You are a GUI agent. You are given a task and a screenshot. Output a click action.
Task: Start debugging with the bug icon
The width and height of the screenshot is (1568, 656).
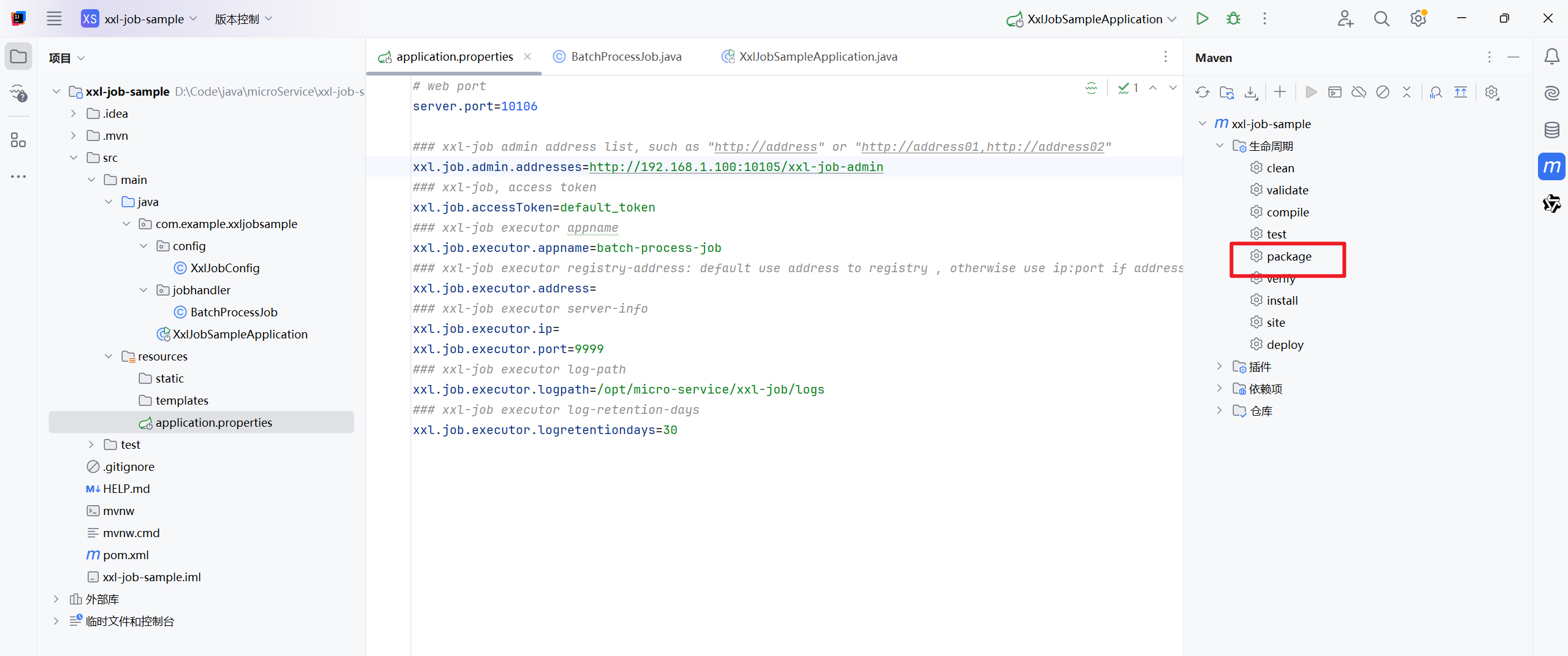[x=1233, y=18]
